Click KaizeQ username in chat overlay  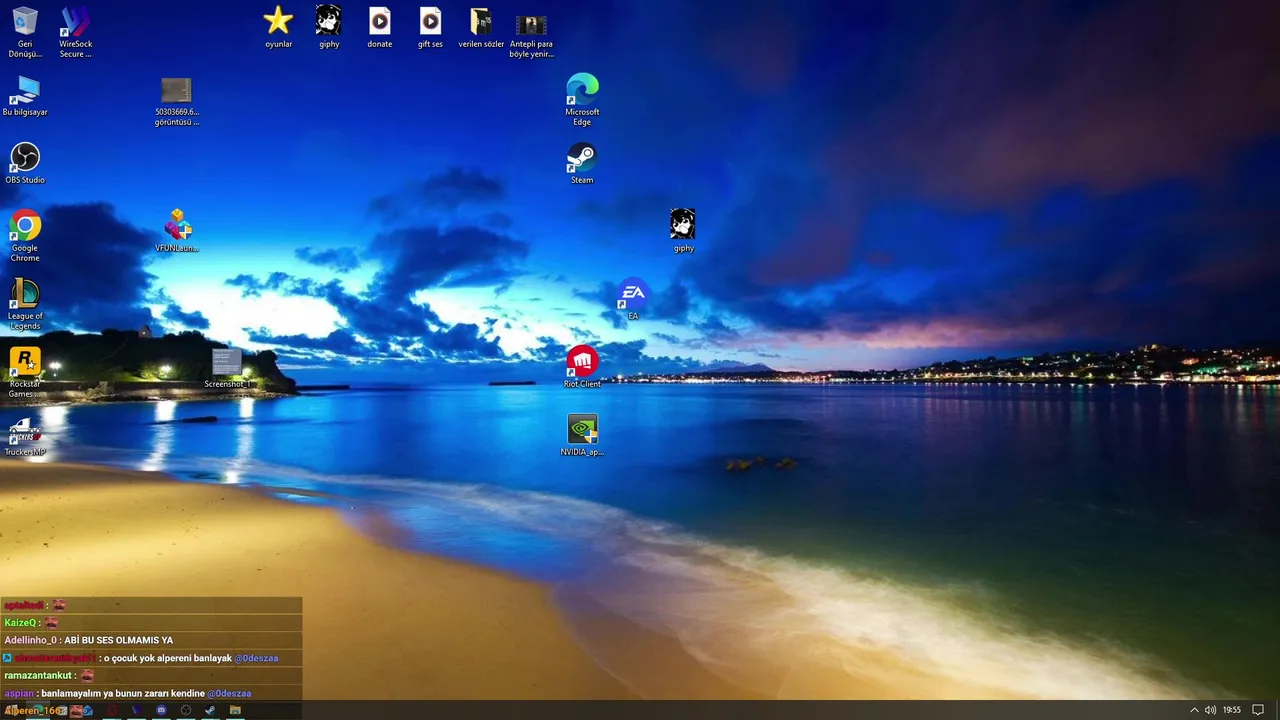[x=20, y=623]
